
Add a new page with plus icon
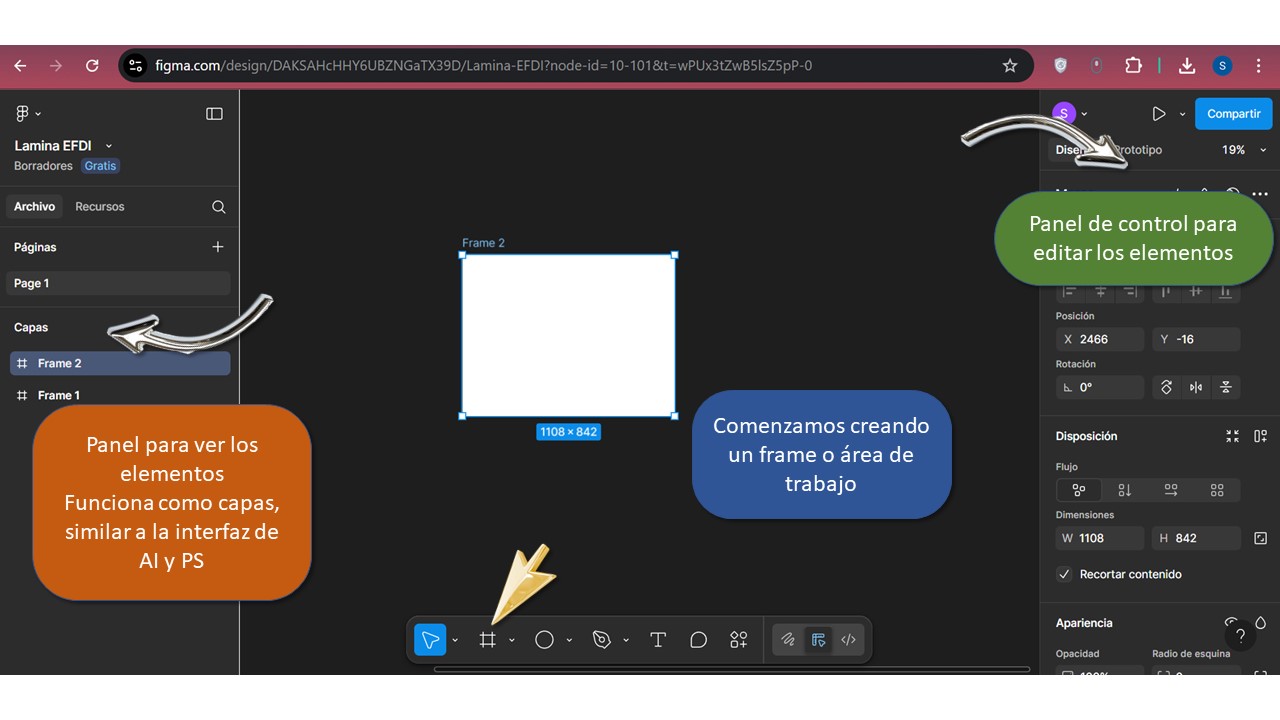218,247
